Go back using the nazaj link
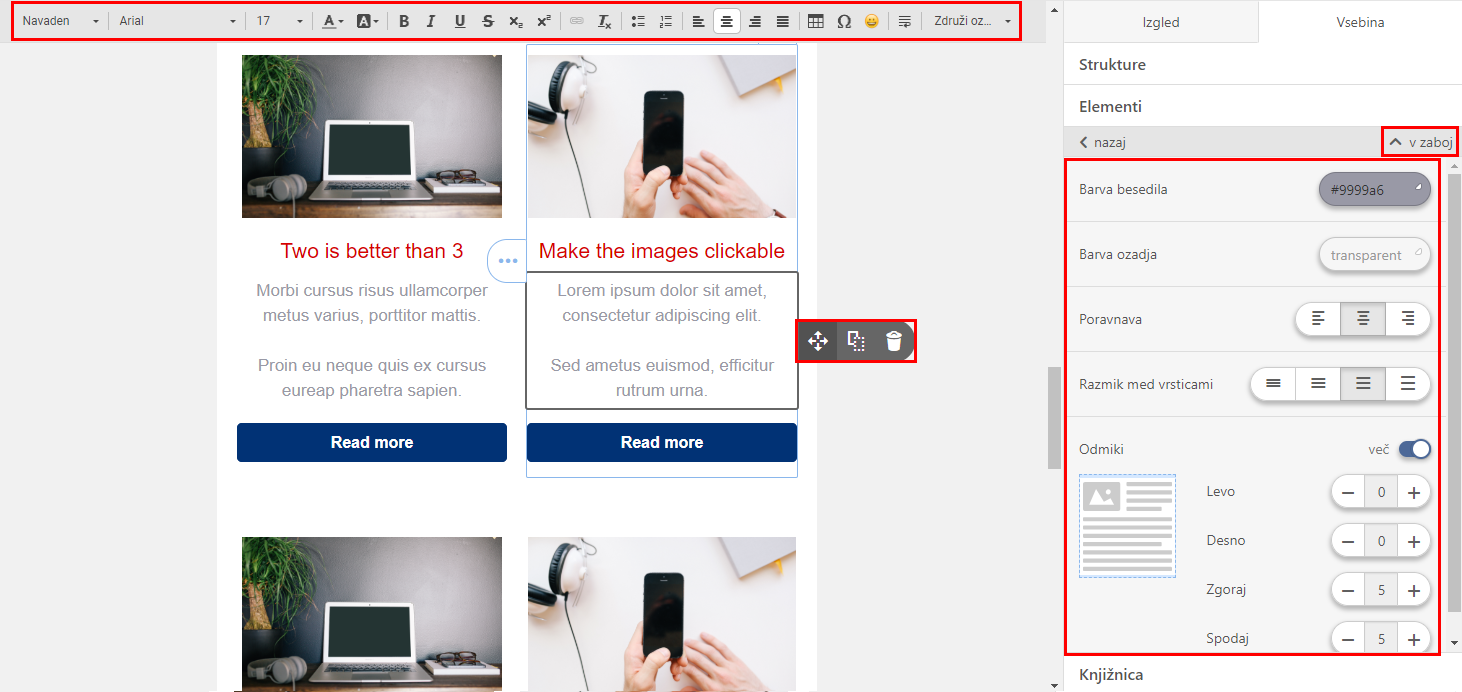 click(1103, 143)
